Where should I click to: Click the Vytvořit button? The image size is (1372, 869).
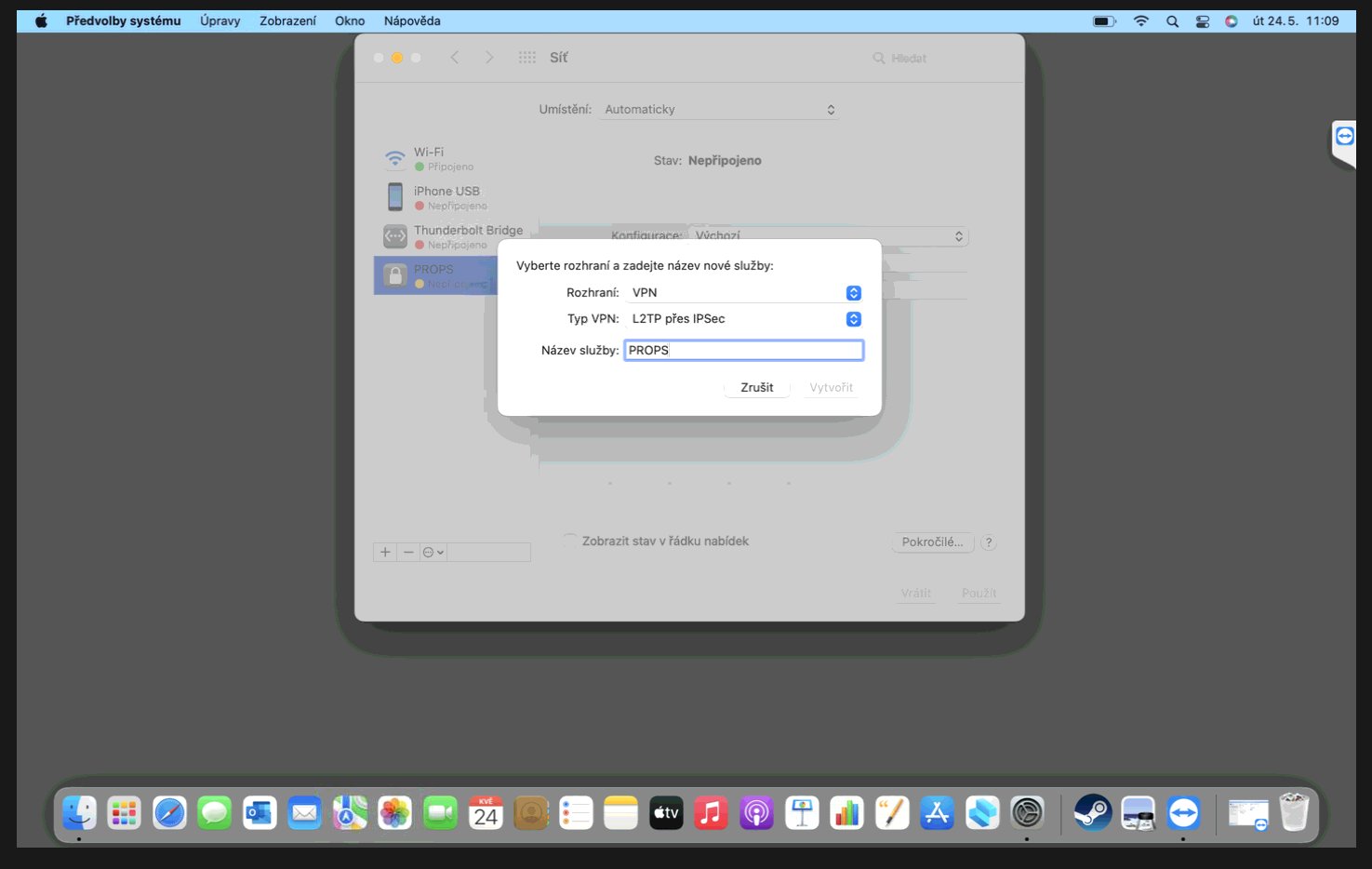click(831, 388)
